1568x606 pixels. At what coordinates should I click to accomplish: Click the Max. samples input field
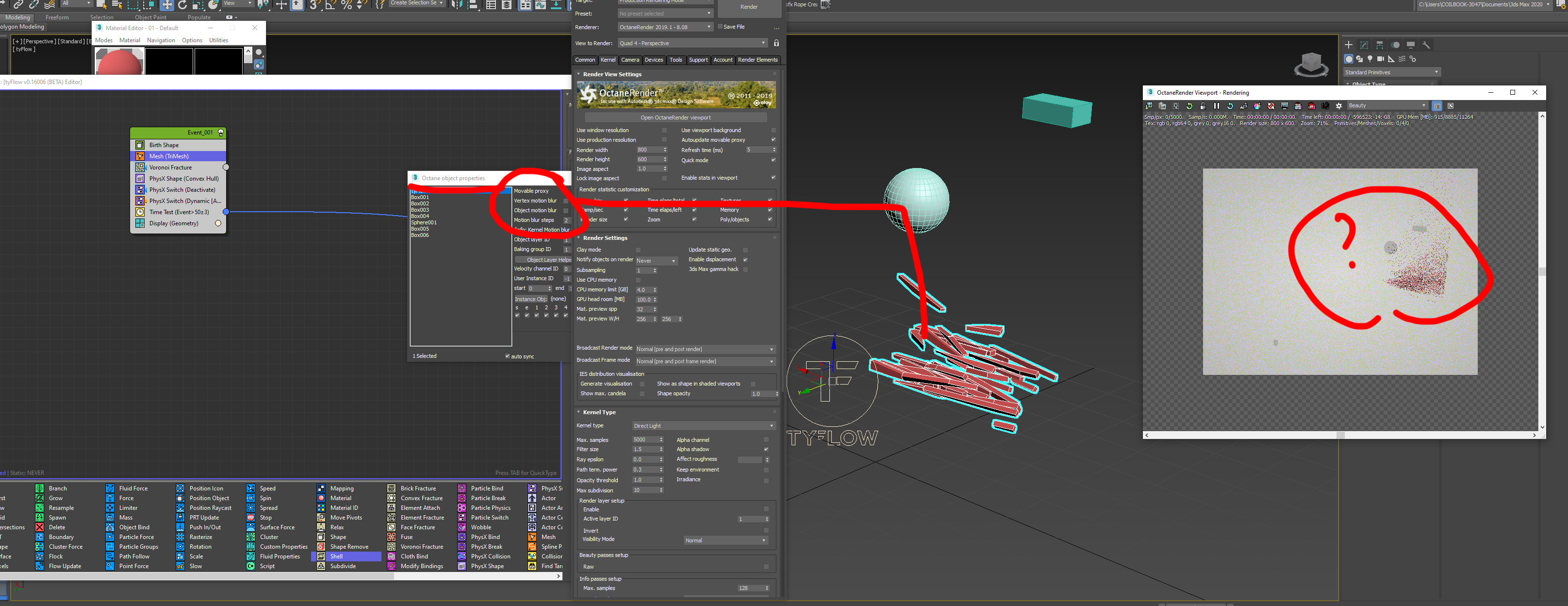pyautogui.click(x=644, y=440)
